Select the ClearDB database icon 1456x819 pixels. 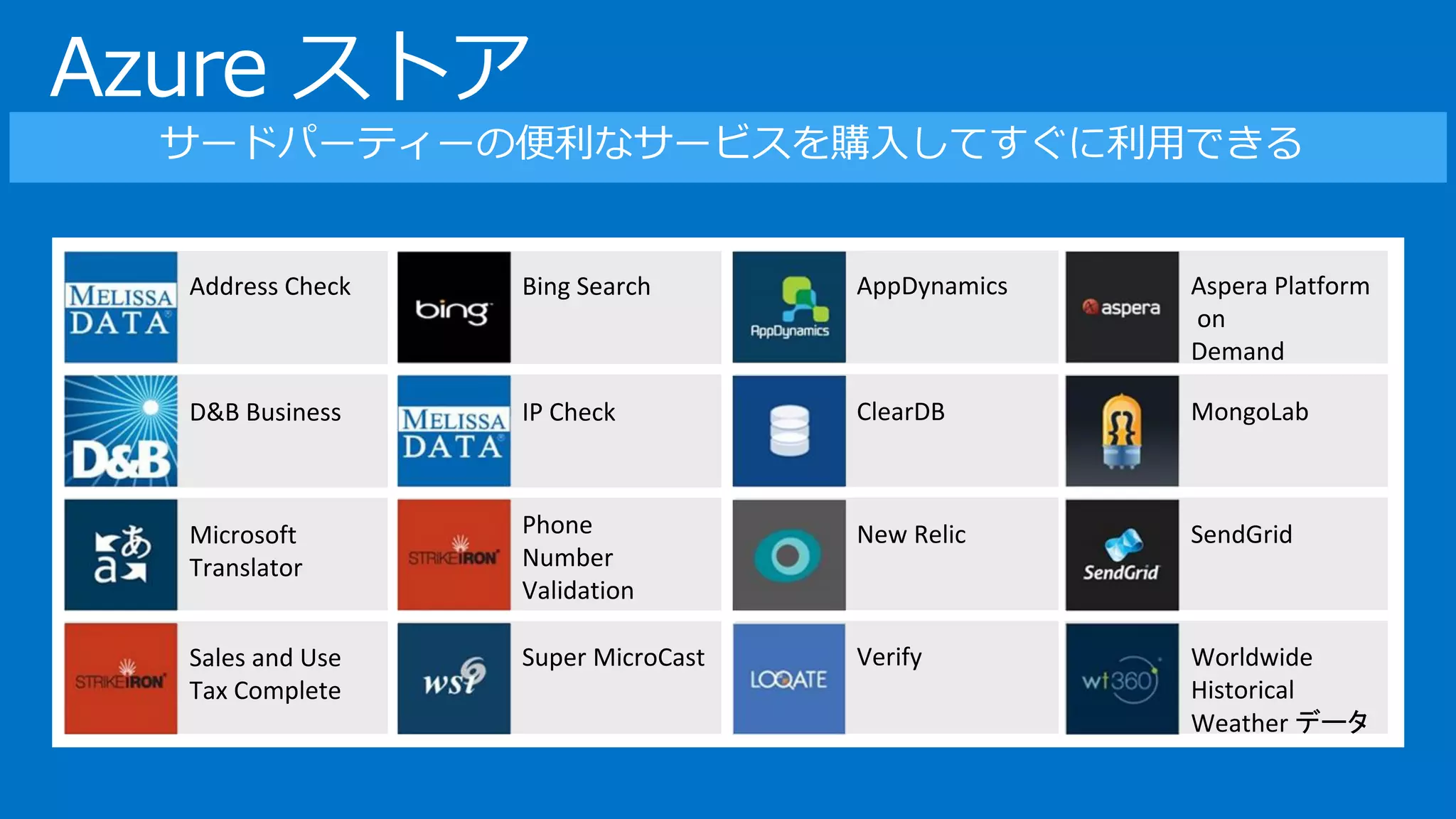tap(789, 431)
